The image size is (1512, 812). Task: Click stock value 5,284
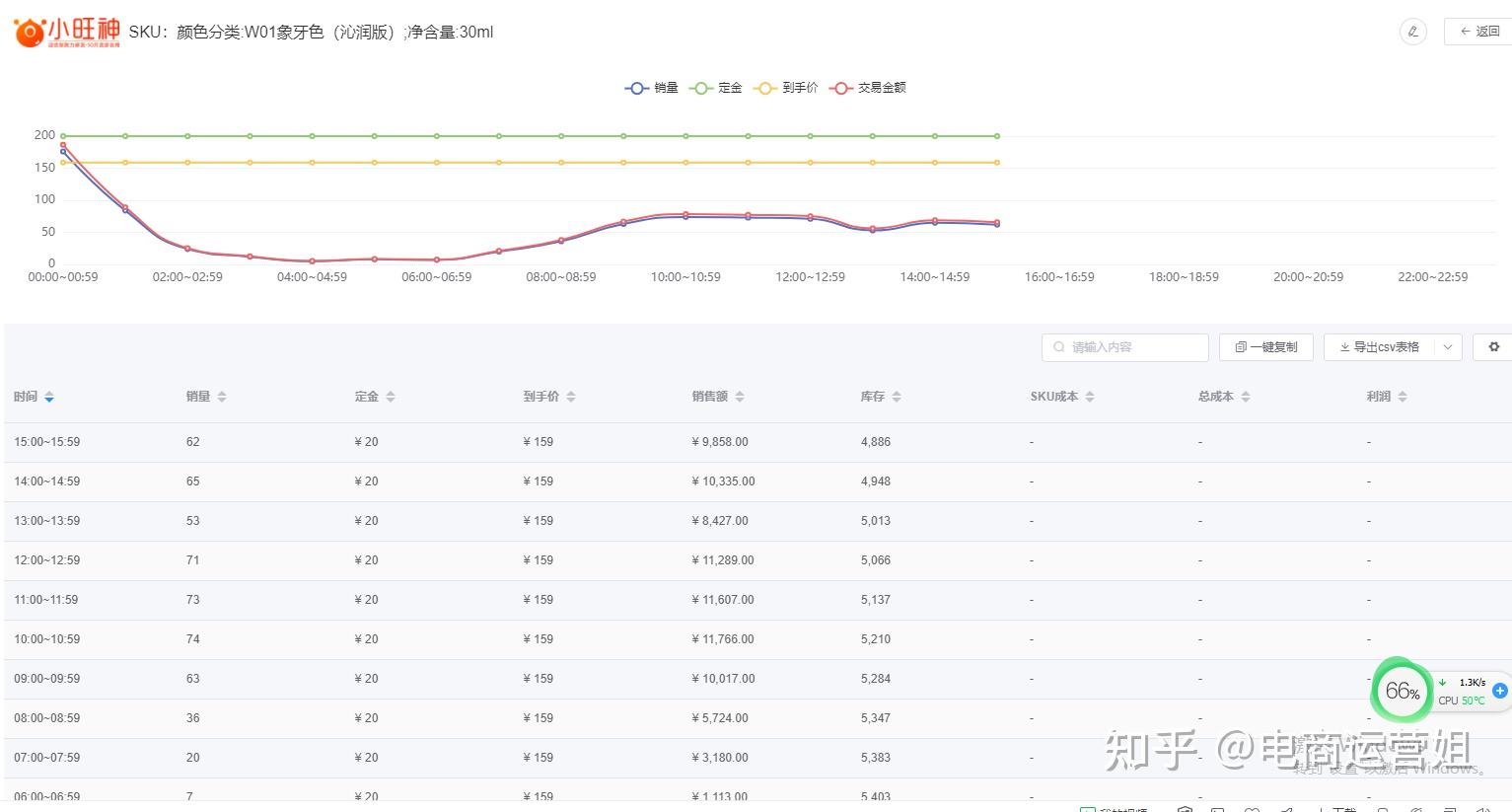(x=876, y=679)
